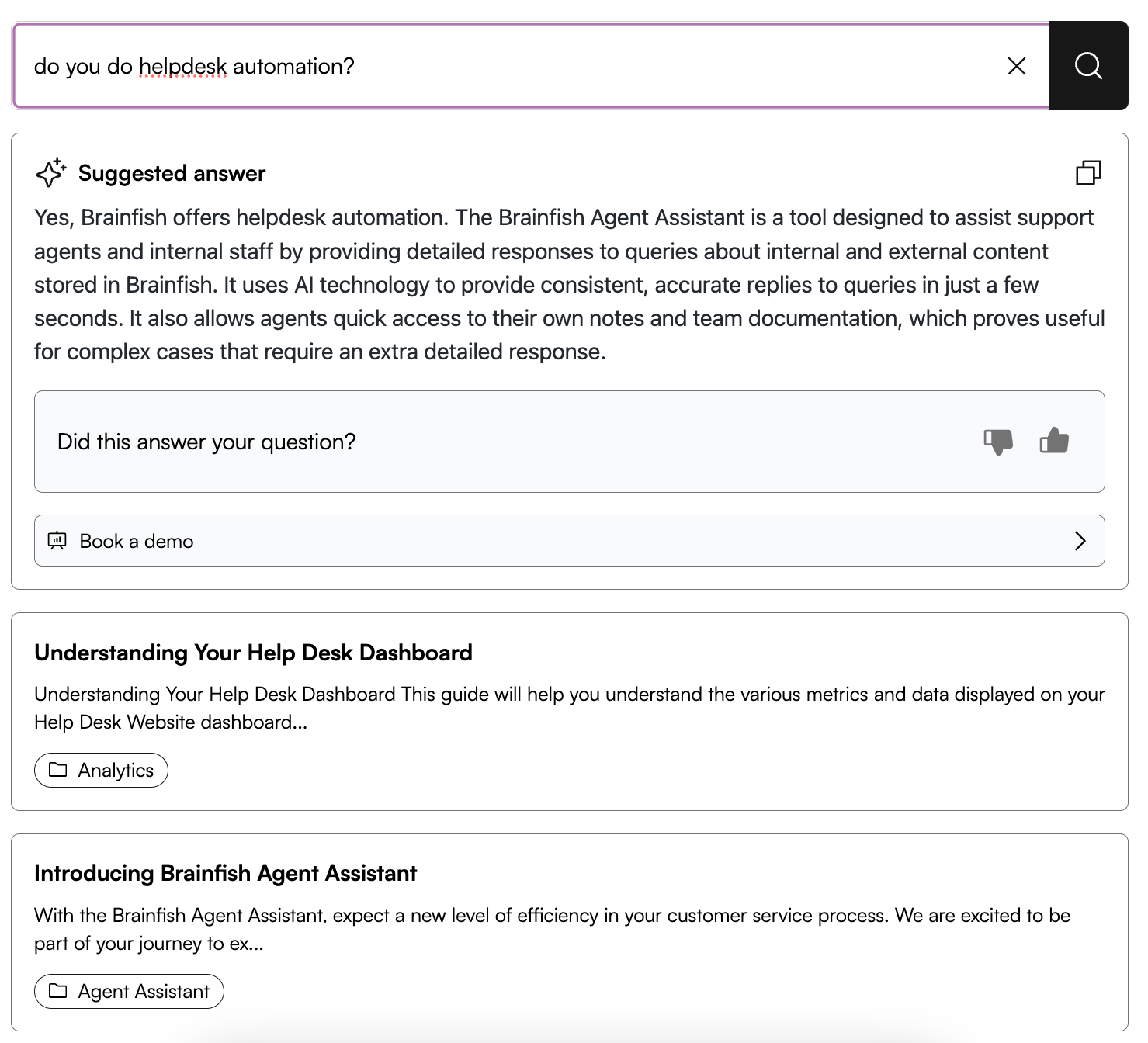Click the Book a demo presentation icon
Viewport: 1148px width, 1043px height.
click(x=57, y=541)
